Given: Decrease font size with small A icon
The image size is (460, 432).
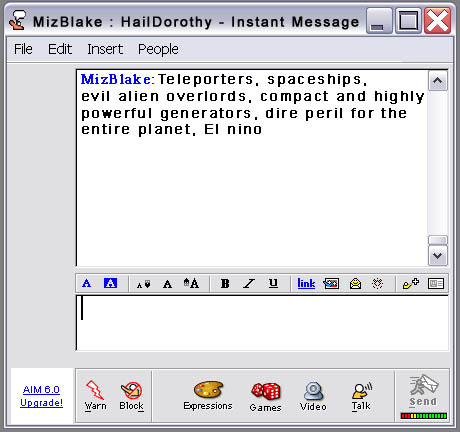Looking at the screenshot, I should (144, 284).
